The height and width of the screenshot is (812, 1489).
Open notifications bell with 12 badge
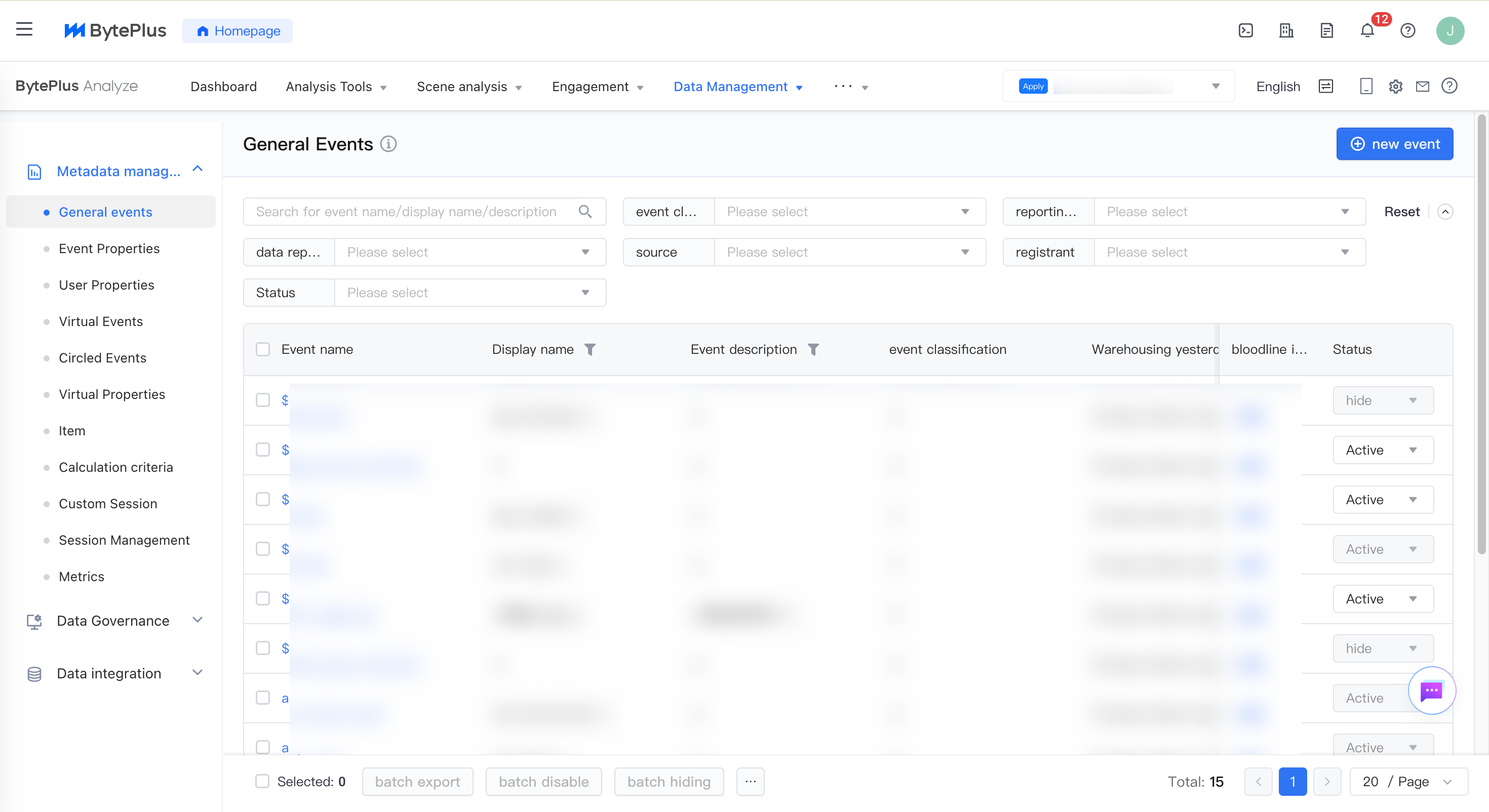(1367, 30)
